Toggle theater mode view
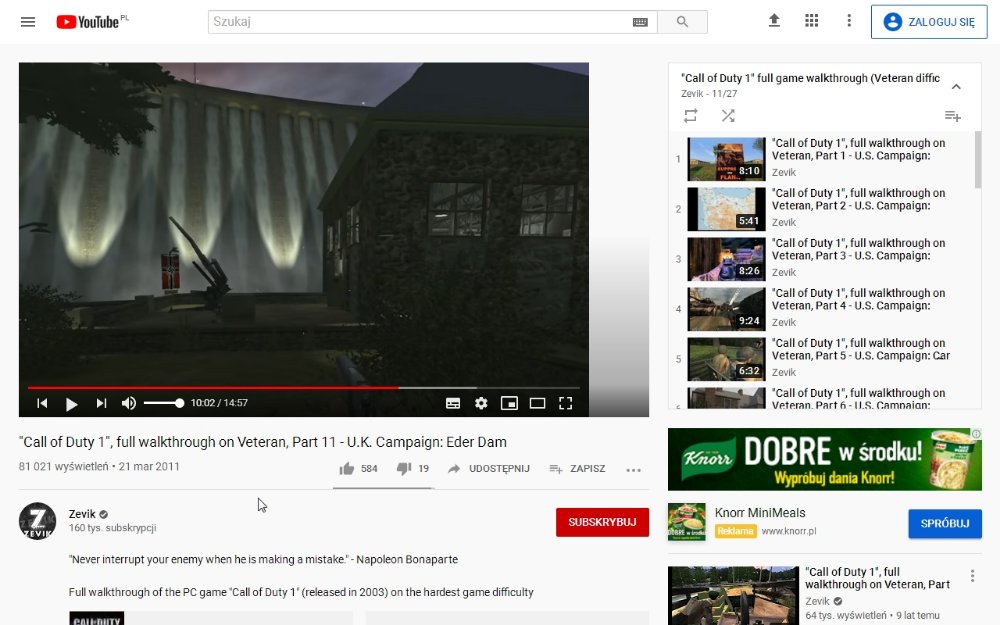 click(537, 403)
